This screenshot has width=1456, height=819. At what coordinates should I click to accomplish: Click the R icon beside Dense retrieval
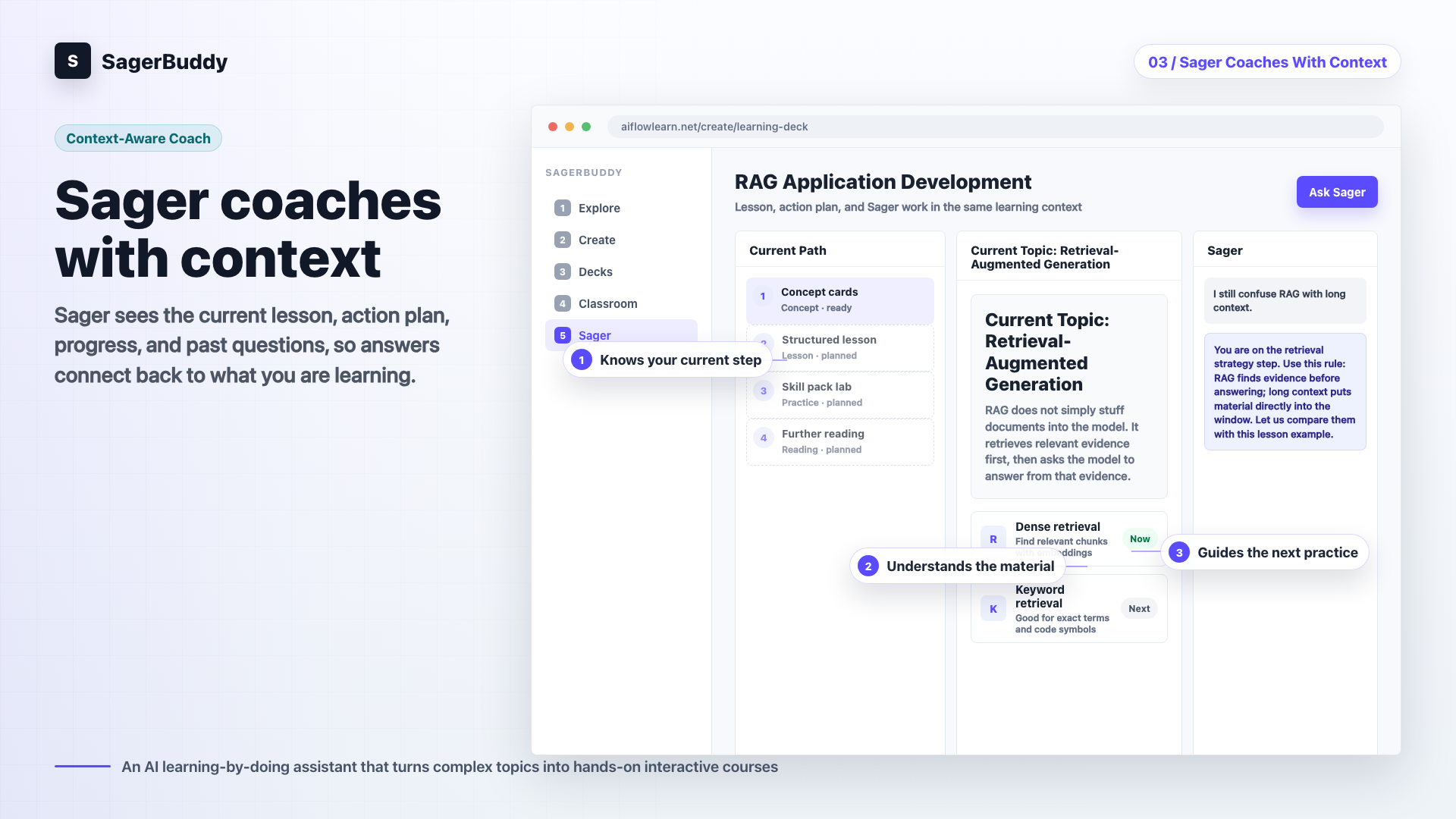(993, 539)
